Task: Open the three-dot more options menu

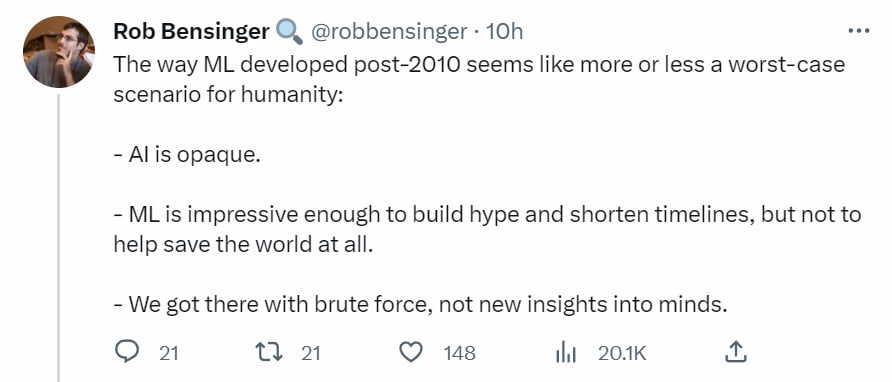Action: (858, 31)
